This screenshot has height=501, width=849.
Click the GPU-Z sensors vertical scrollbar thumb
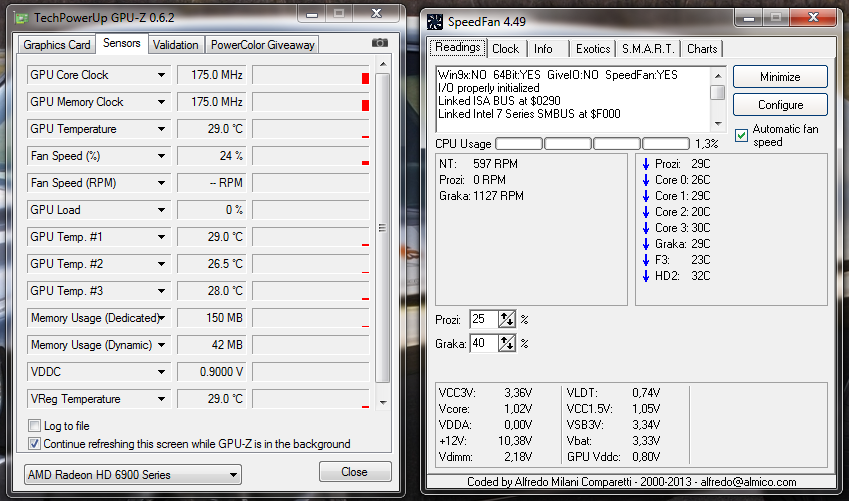pyautogui.click(x=382, y=228)
